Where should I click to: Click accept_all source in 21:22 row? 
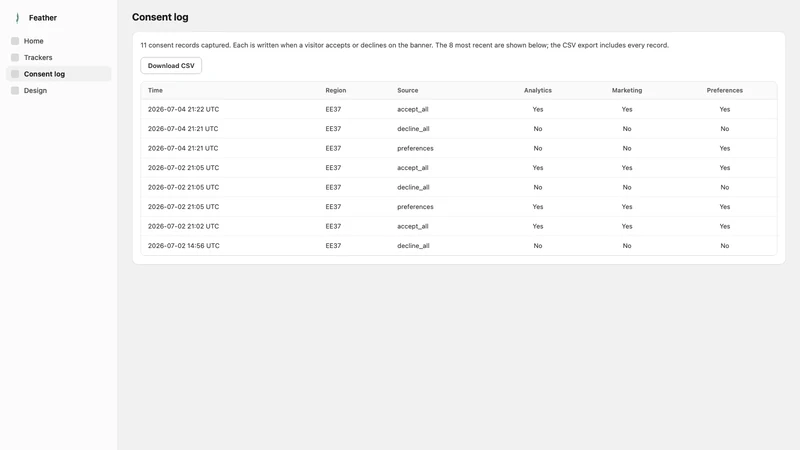point(413,109)
